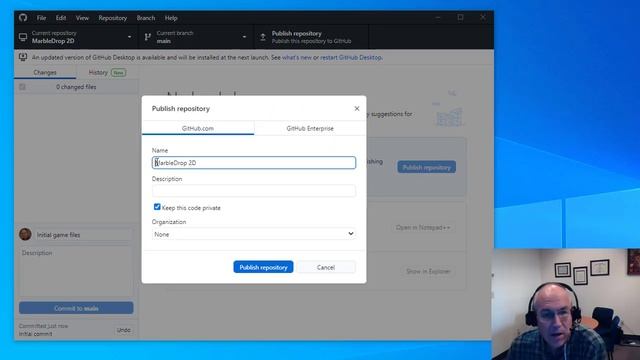Expand the Current repository MarbleDrop 2D dropdown
The image size is (640, 360).
click(x=77, y=37)
